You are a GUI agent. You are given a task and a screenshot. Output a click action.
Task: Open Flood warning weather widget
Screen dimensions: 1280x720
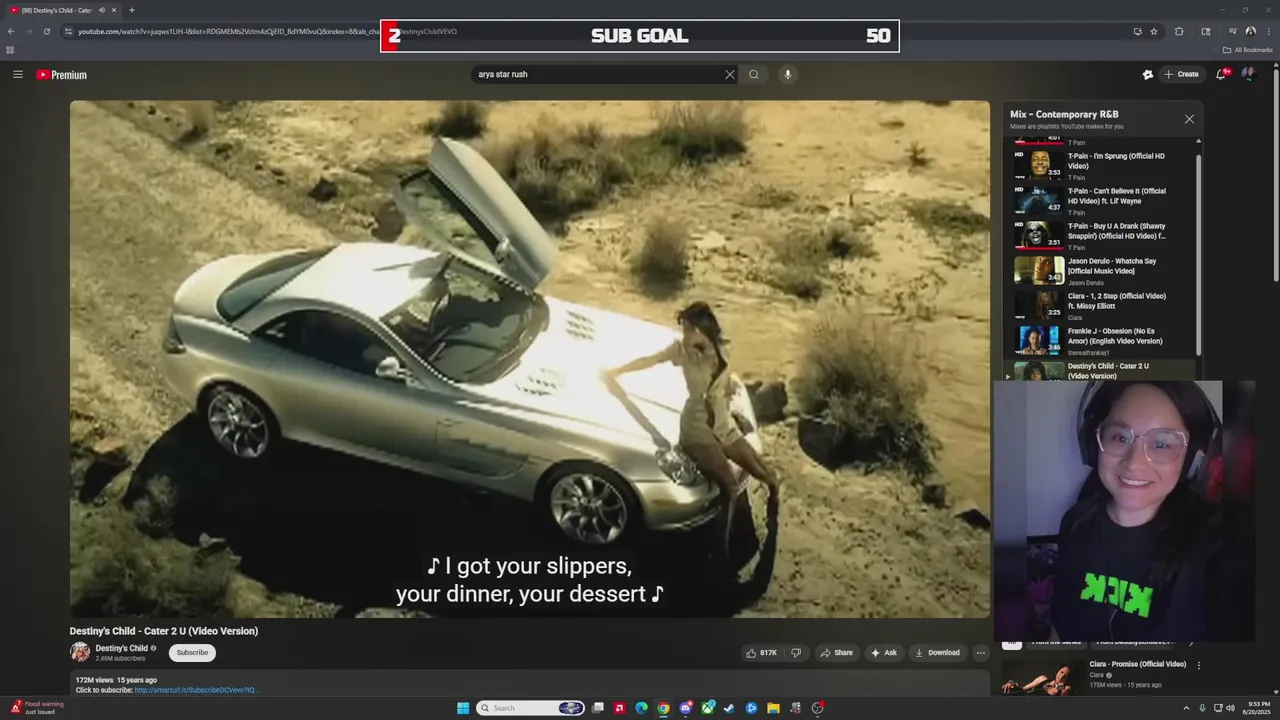pyautogui.click(x=37, y=708)
